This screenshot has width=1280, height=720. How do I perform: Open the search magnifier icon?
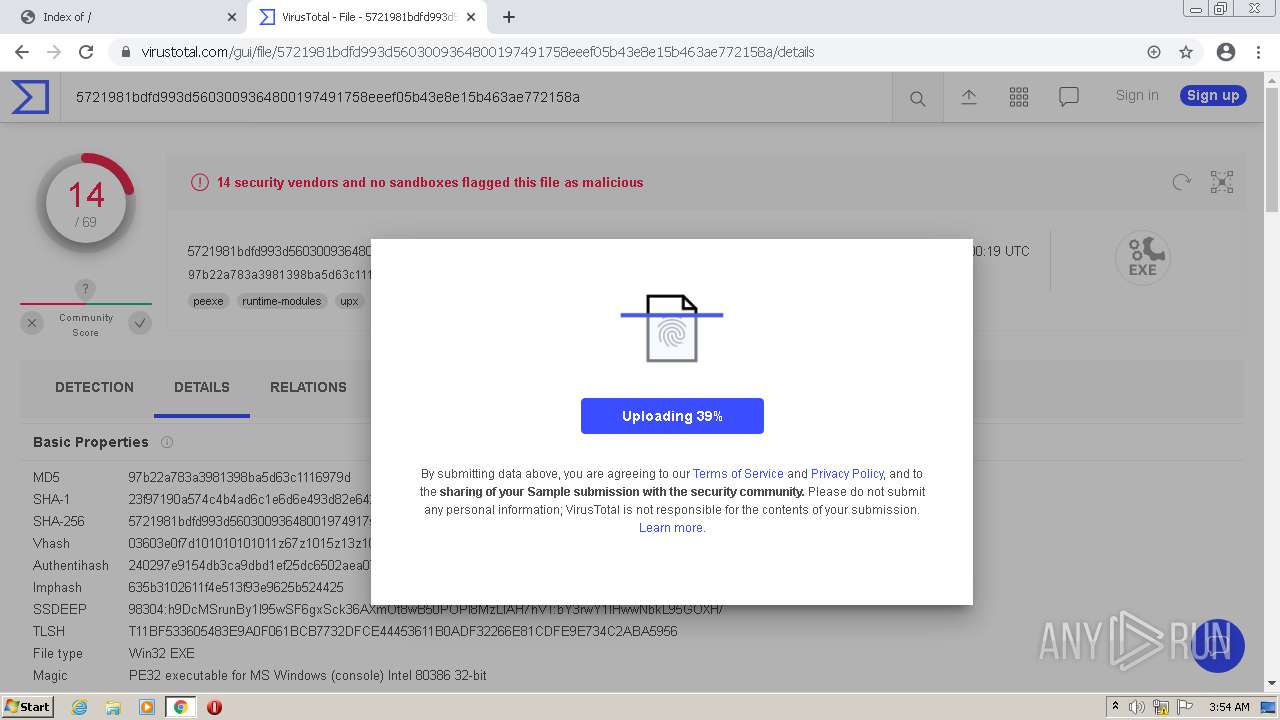(x=917, y=98)
